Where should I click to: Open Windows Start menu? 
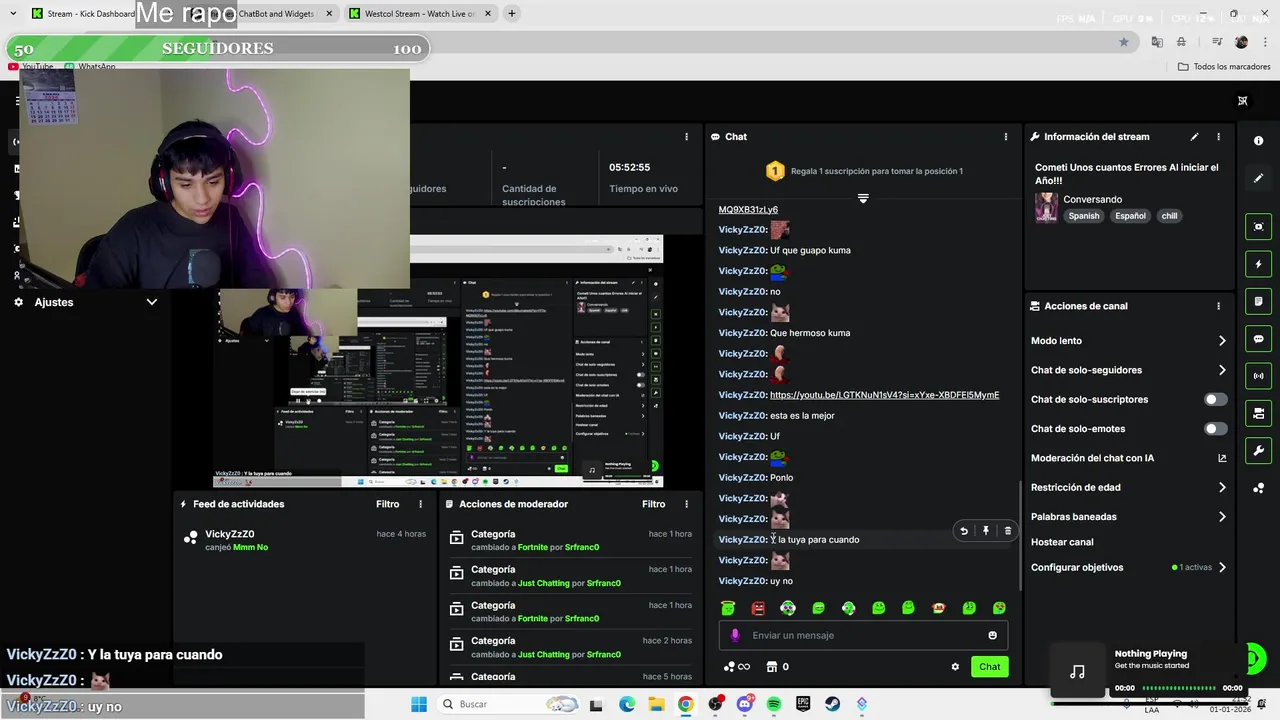(419, 704)
